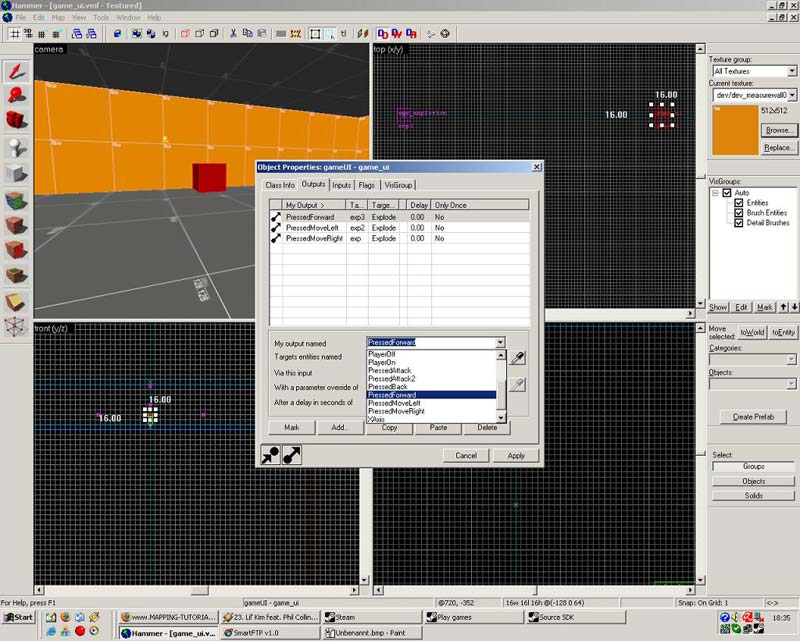Switch to the Inputs tab

pos(341,185)
